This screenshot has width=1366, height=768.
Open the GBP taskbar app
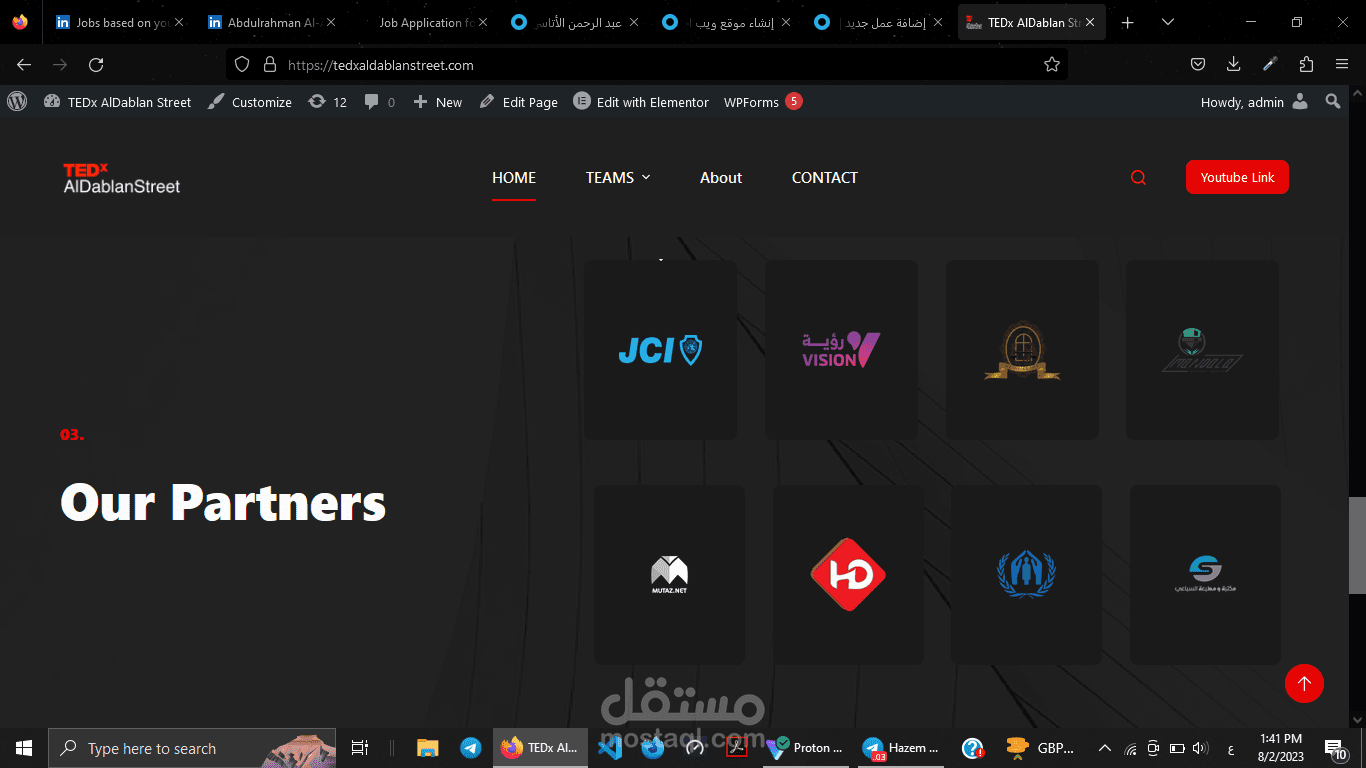[1041, 748]
